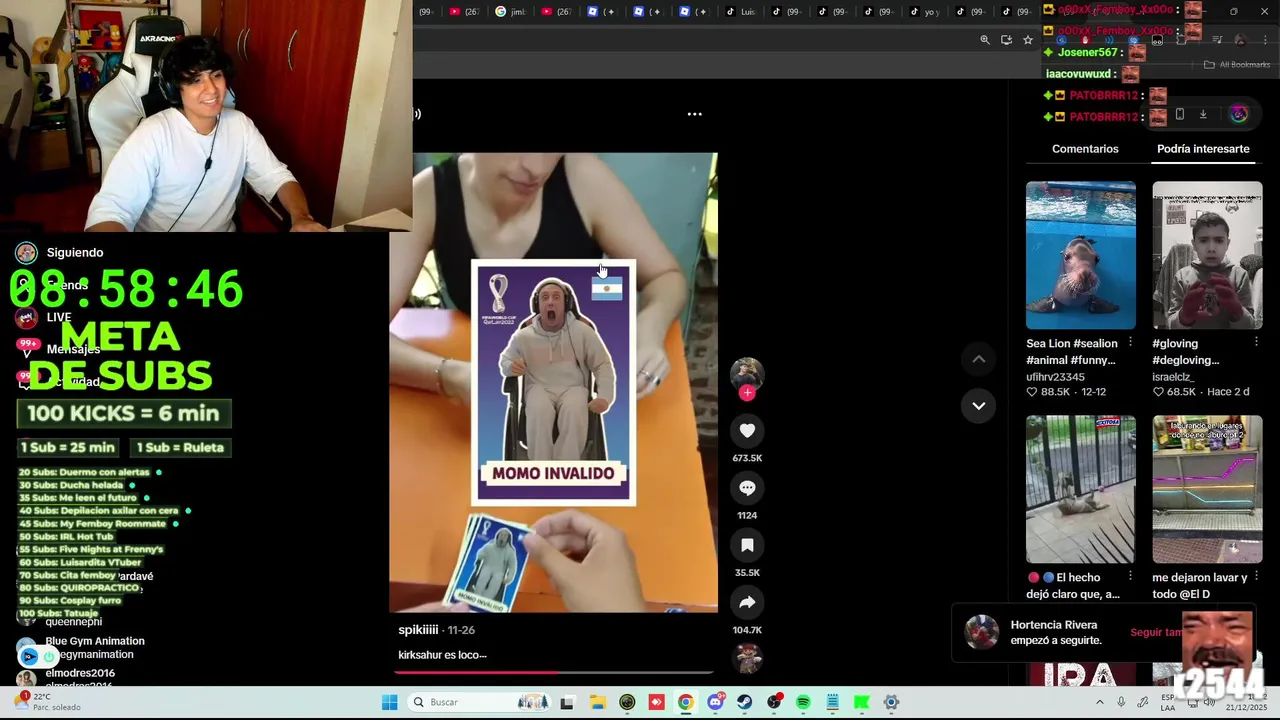
Task: Open the Settings gear on the taskbar
Action: (x=891, y=702)
